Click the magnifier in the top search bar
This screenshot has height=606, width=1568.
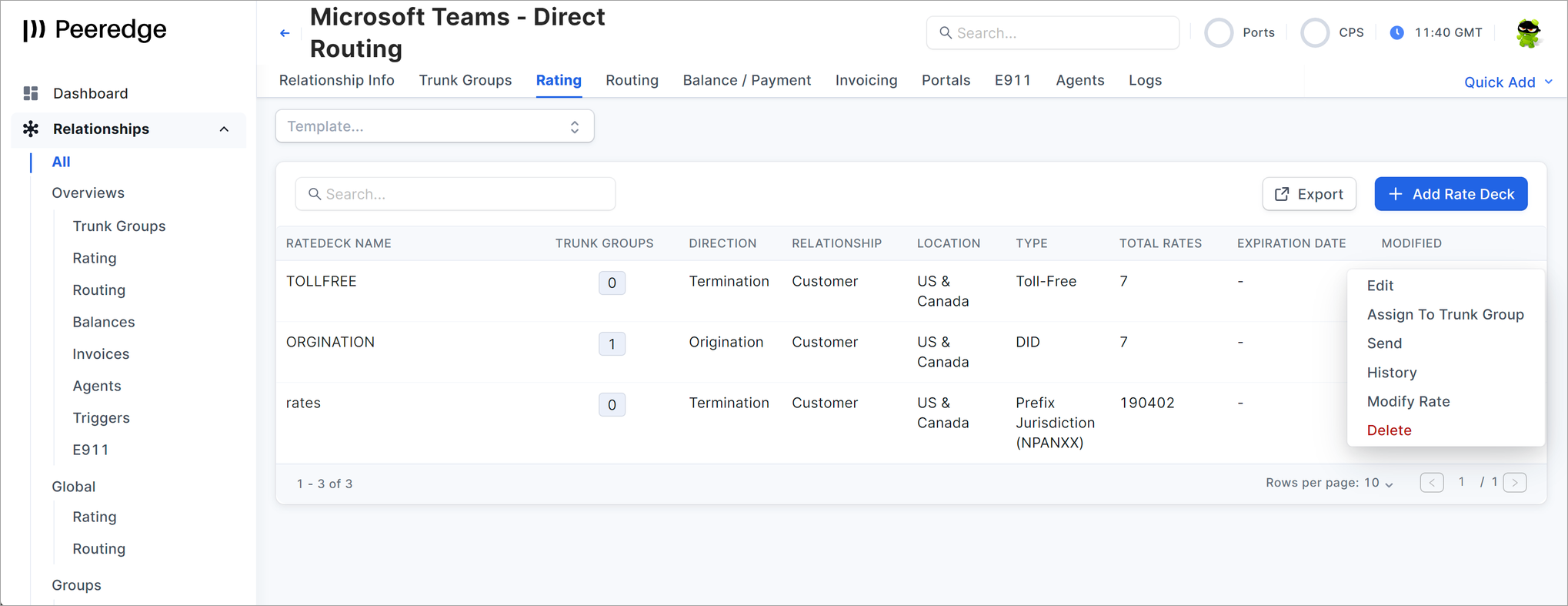pos(946,32)
